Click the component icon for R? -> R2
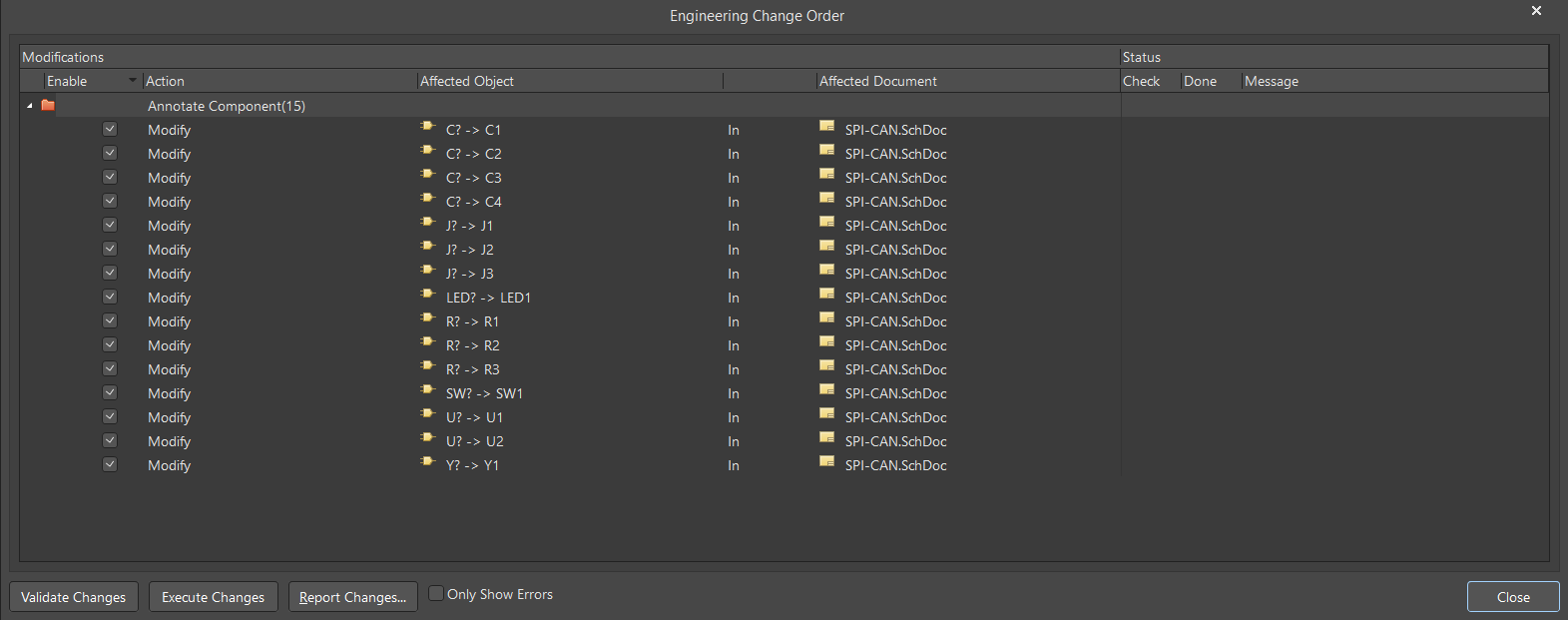1568x620 pixels. [428, 342]
